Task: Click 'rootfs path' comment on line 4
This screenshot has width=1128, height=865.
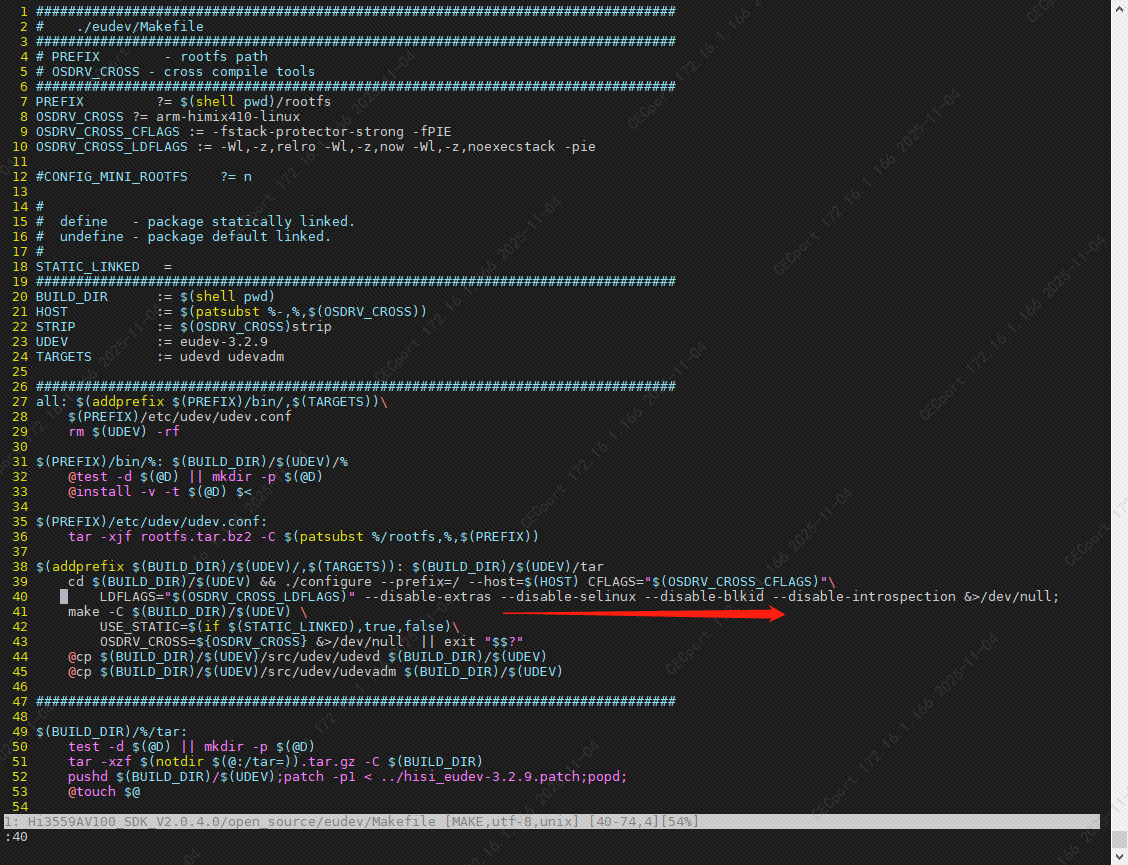Action: (x=224, y=57)
